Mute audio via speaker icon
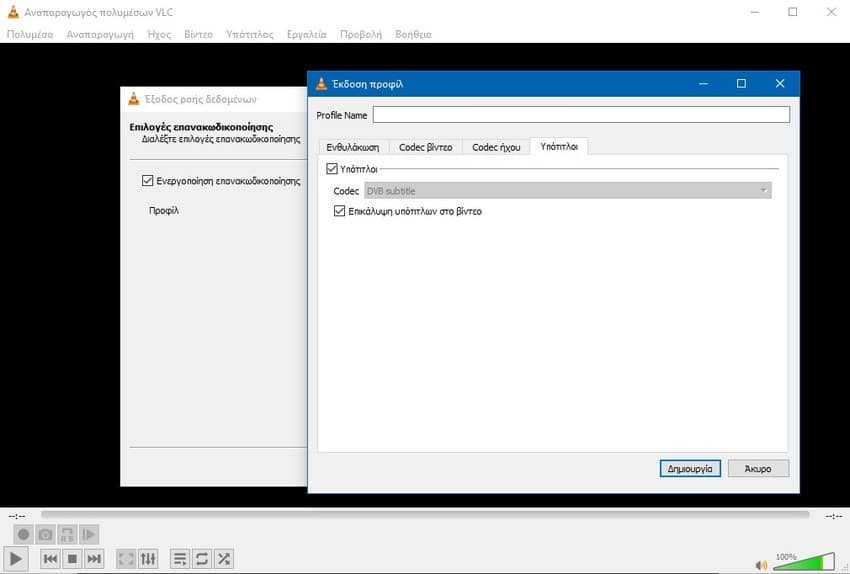 click(x=761, y=565)
